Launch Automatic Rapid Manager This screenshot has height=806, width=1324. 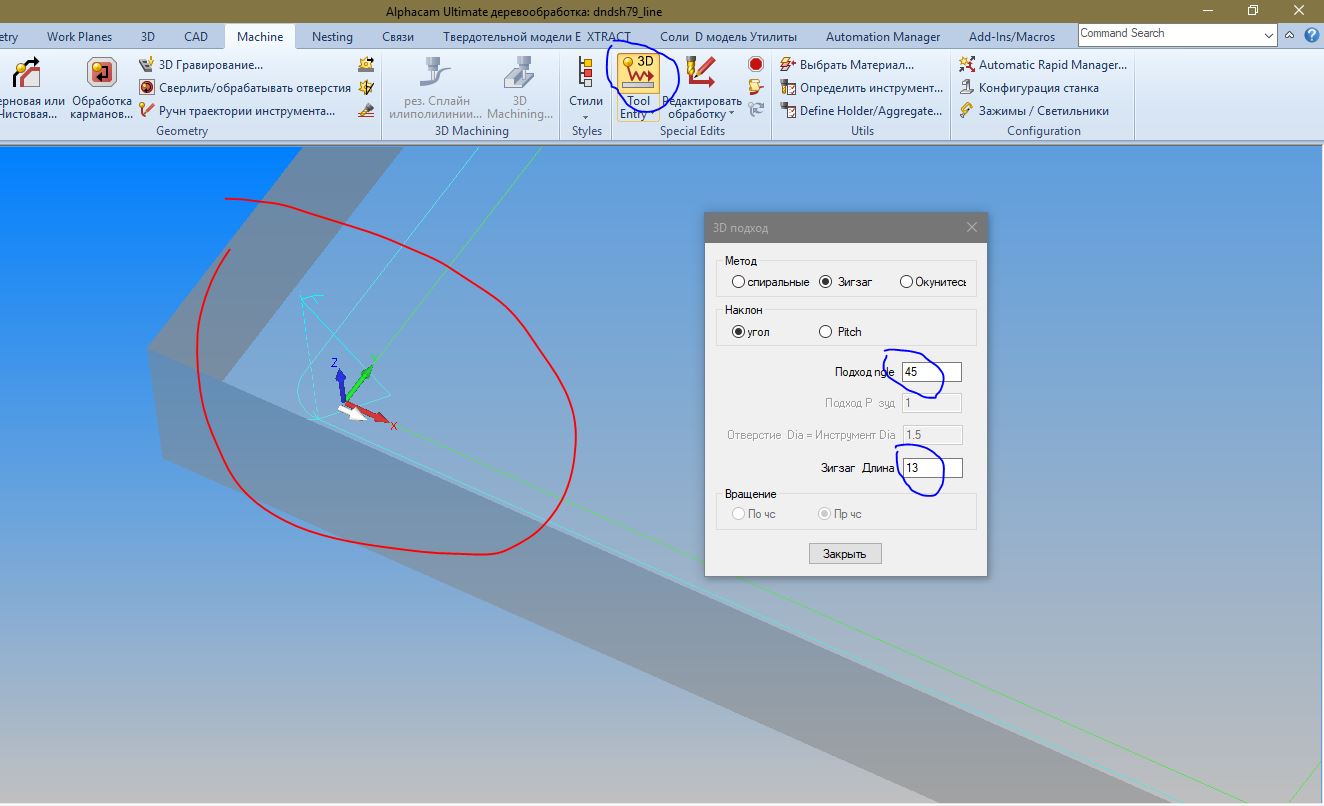point(1043,65)
